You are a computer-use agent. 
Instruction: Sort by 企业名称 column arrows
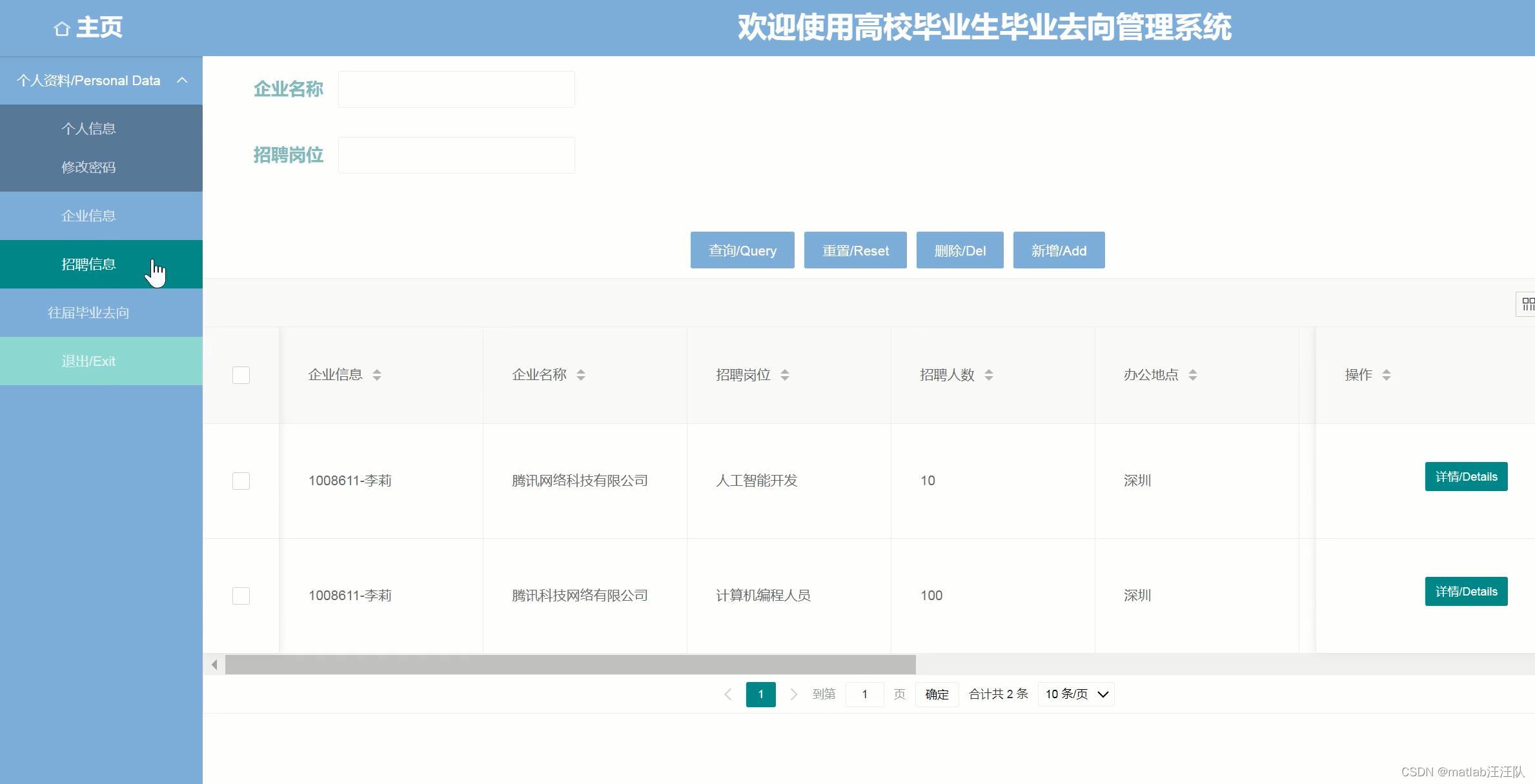[581, 375]
